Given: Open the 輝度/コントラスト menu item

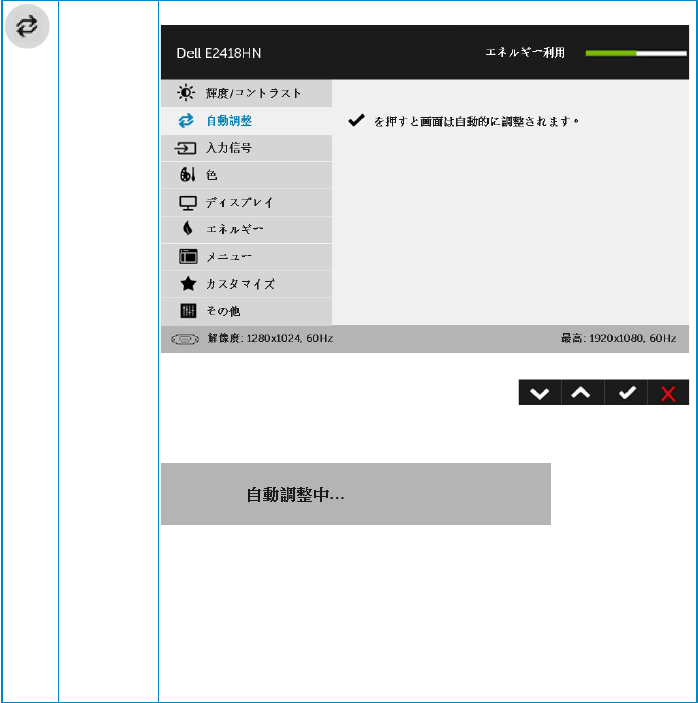Looking at the screenshot, I should coord(246,93).
